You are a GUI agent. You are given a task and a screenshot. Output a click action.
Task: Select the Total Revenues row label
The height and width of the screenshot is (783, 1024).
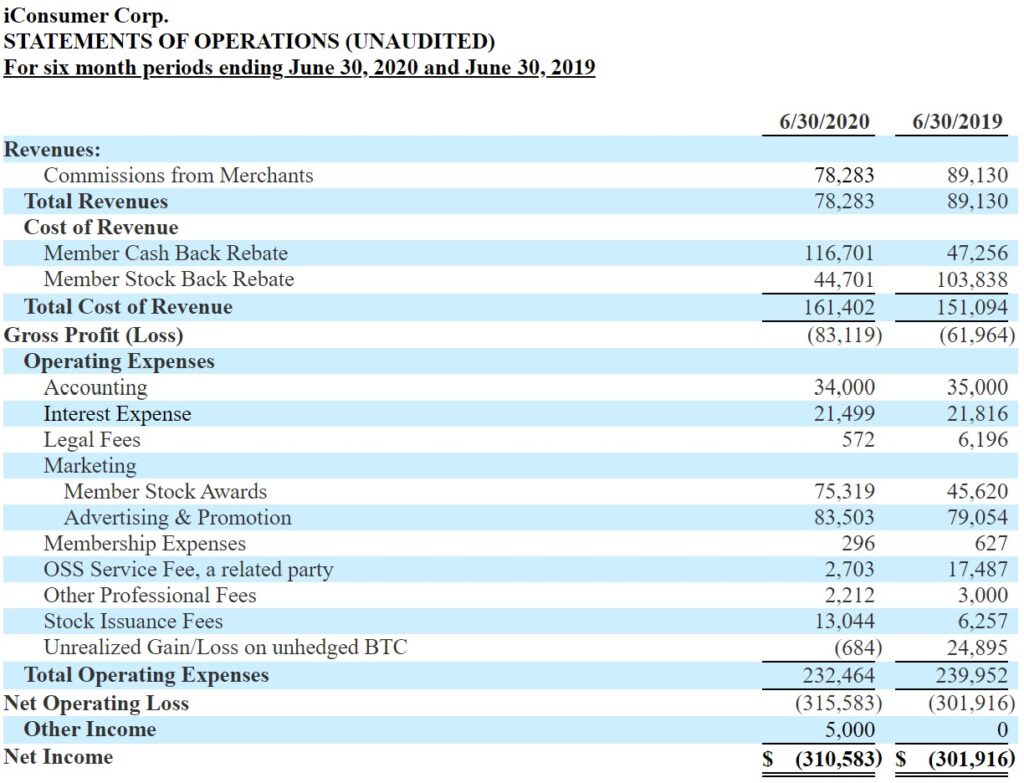click(x=96, y=201)
